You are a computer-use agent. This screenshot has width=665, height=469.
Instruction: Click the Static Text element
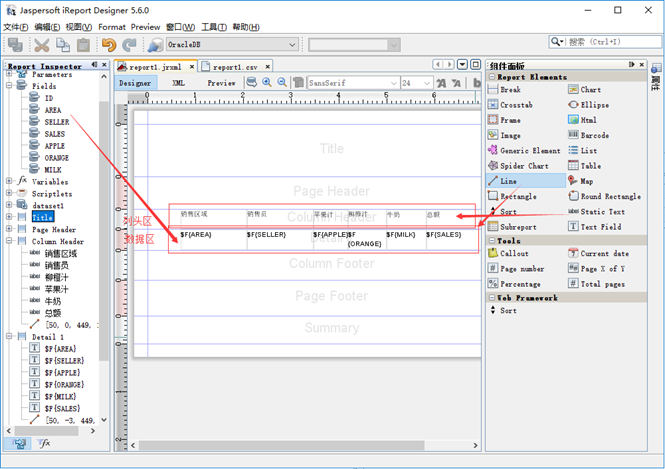pyautogui.click(x=602, y=212)
